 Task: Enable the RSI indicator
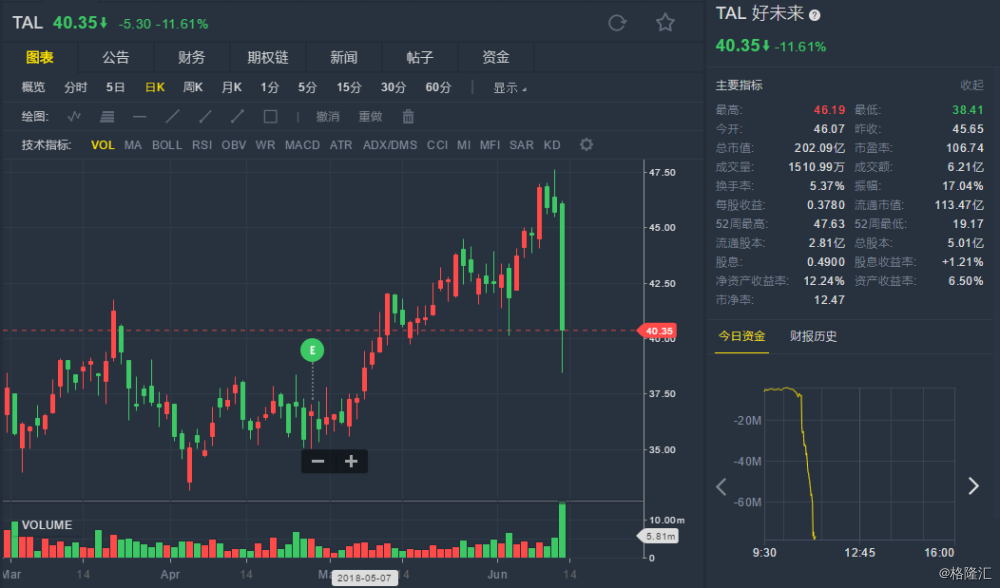(202, 145)
